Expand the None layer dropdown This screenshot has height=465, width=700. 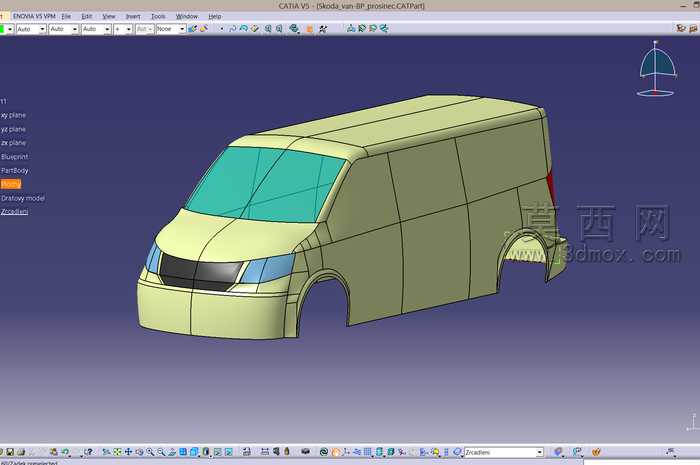click(182, 29)
